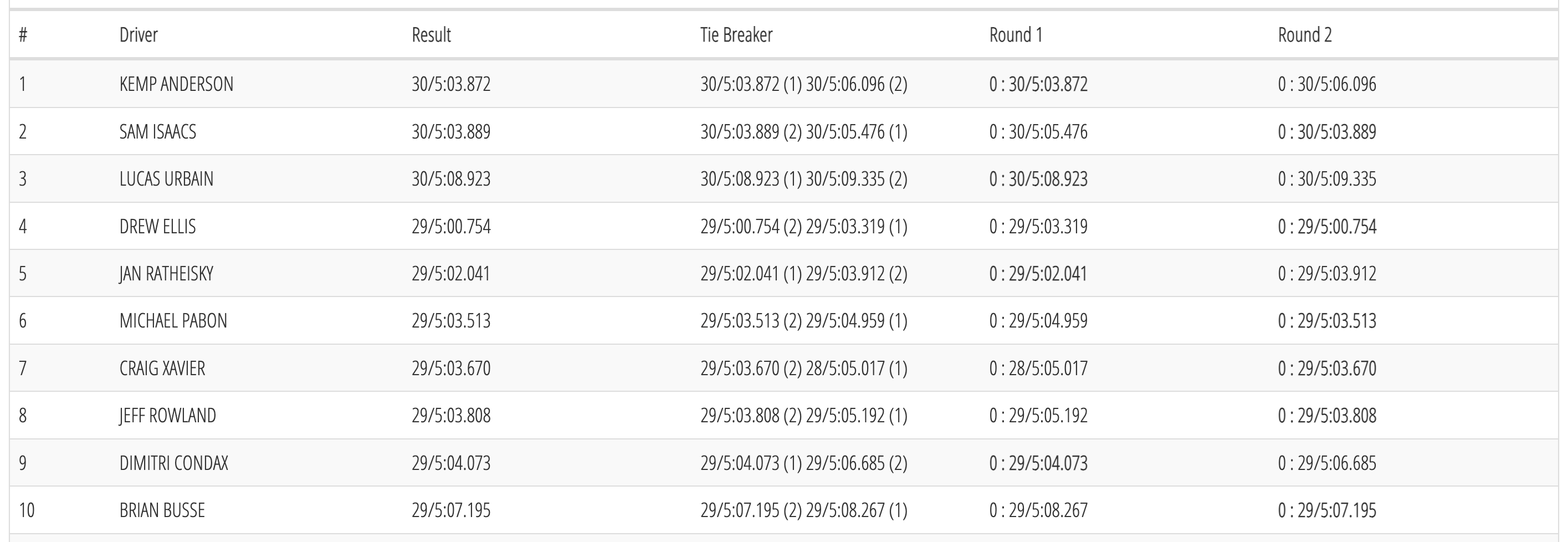
Task: Click the Round 2 column header
Action: [1304, 35]
